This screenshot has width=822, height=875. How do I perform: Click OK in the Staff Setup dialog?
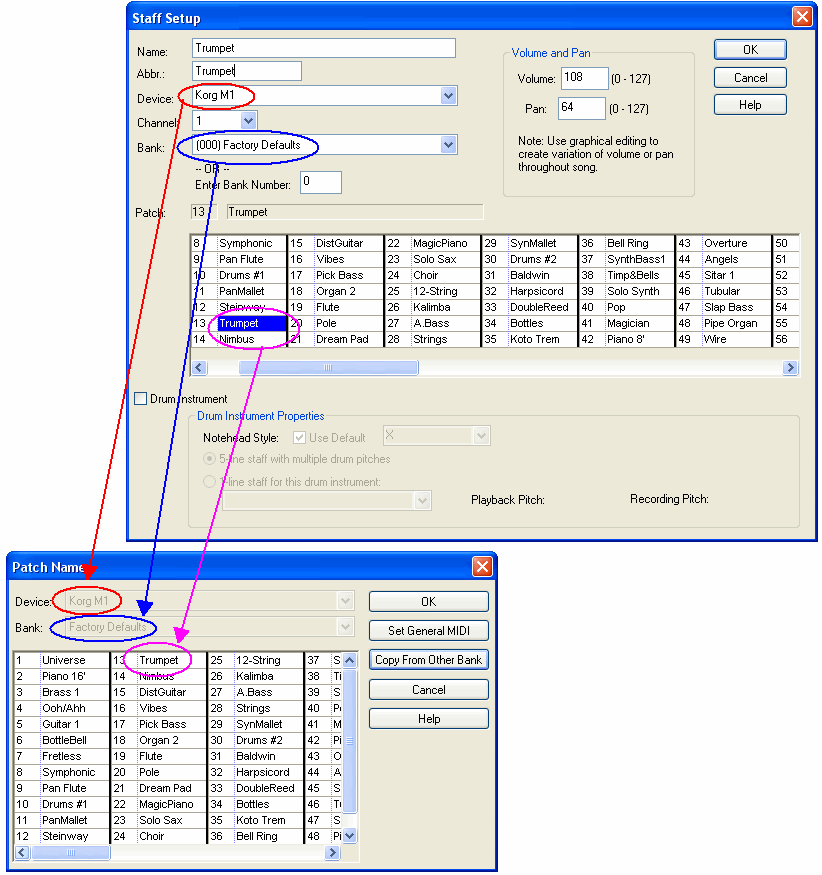749,49
